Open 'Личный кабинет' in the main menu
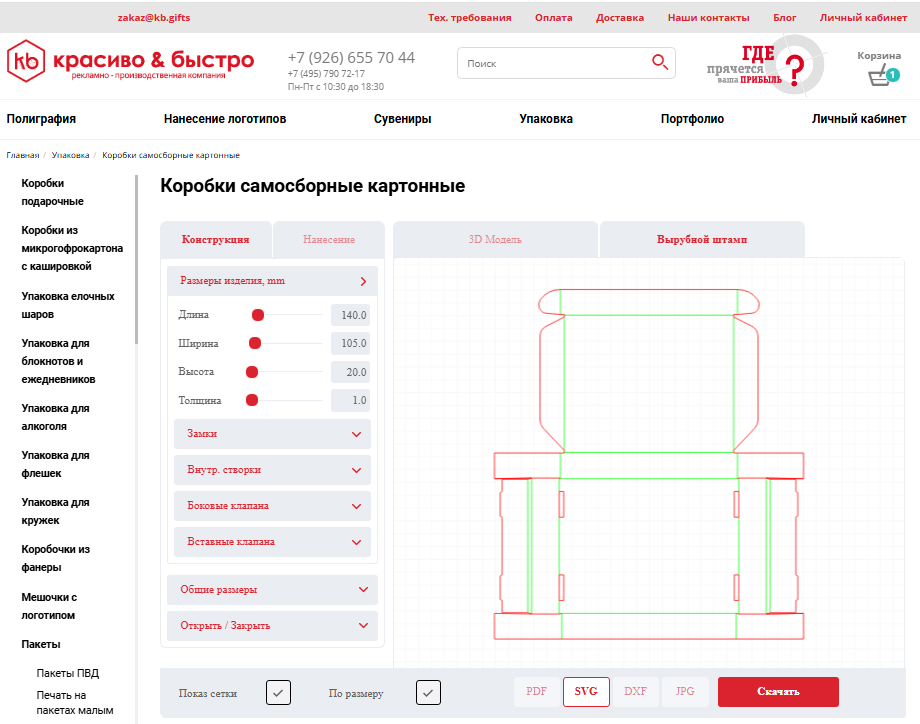This screenshot has width=920, height=724. [859, 119]
